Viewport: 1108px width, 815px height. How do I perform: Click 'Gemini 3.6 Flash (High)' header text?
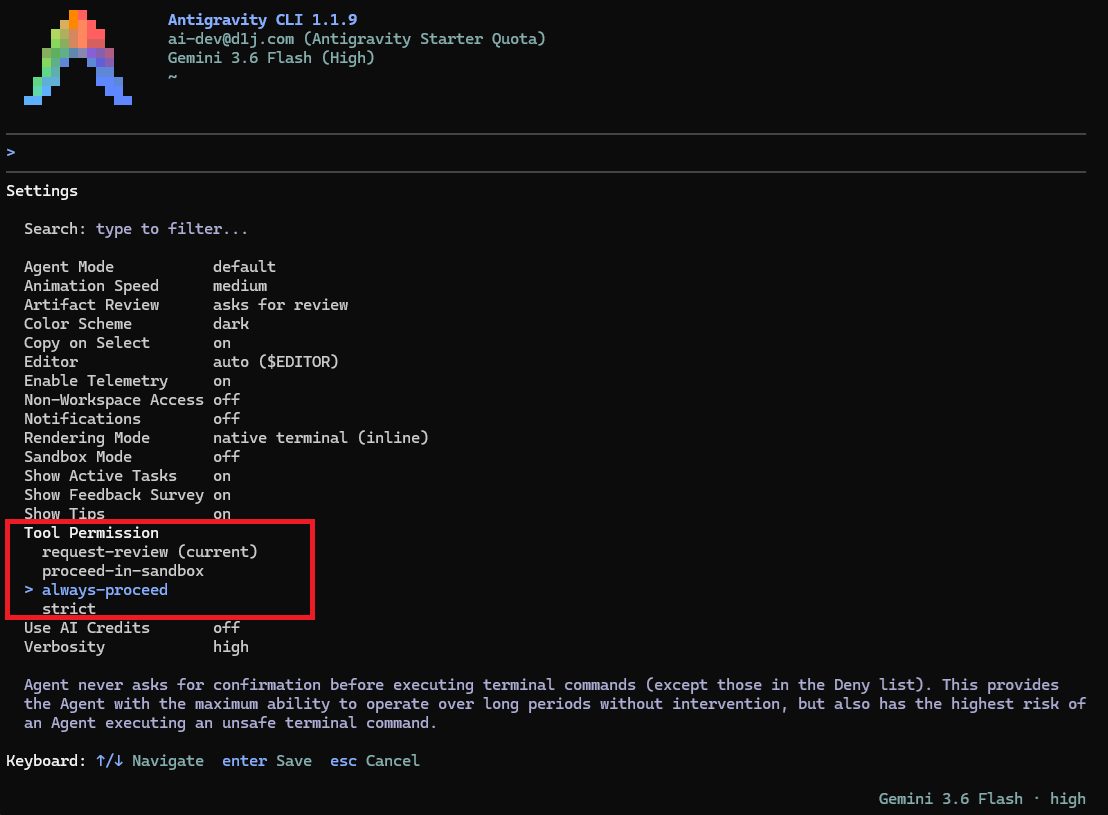[x=271, y=58]
